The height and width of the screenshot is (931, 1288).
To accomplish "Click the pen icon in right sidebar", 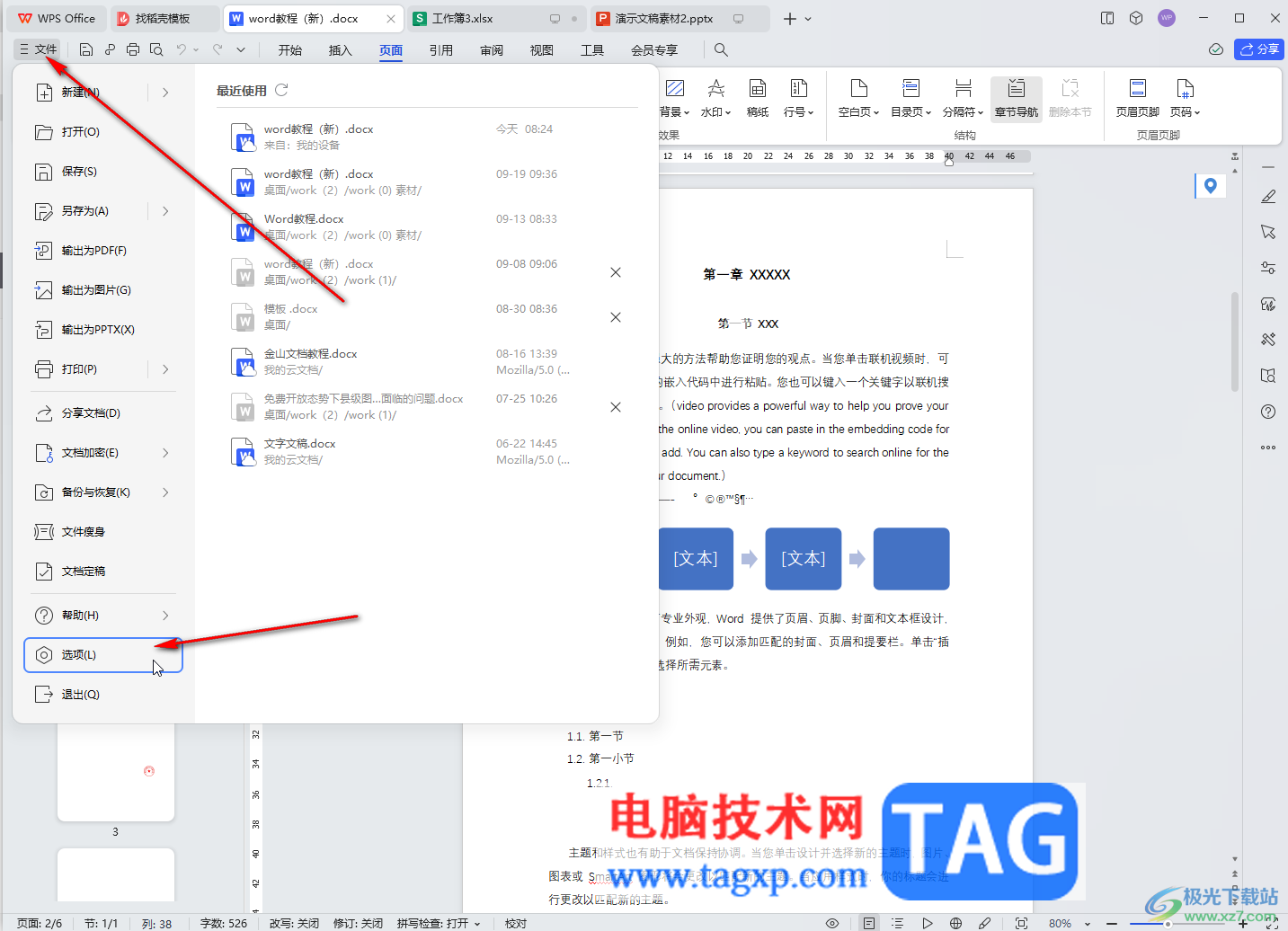I will [x=1268, y=196].
